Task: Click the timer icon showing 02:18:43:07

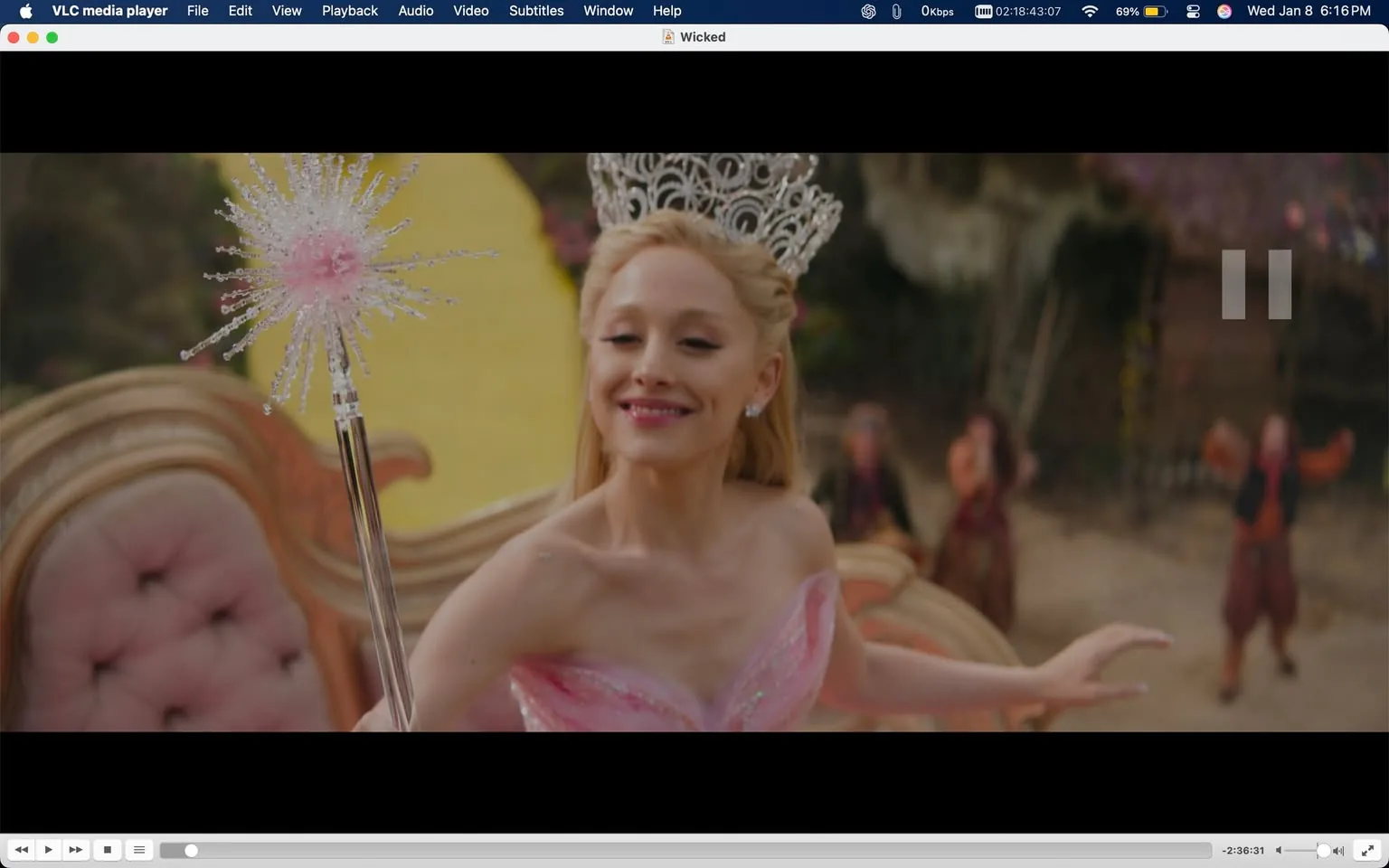Action: (1016, 11)
